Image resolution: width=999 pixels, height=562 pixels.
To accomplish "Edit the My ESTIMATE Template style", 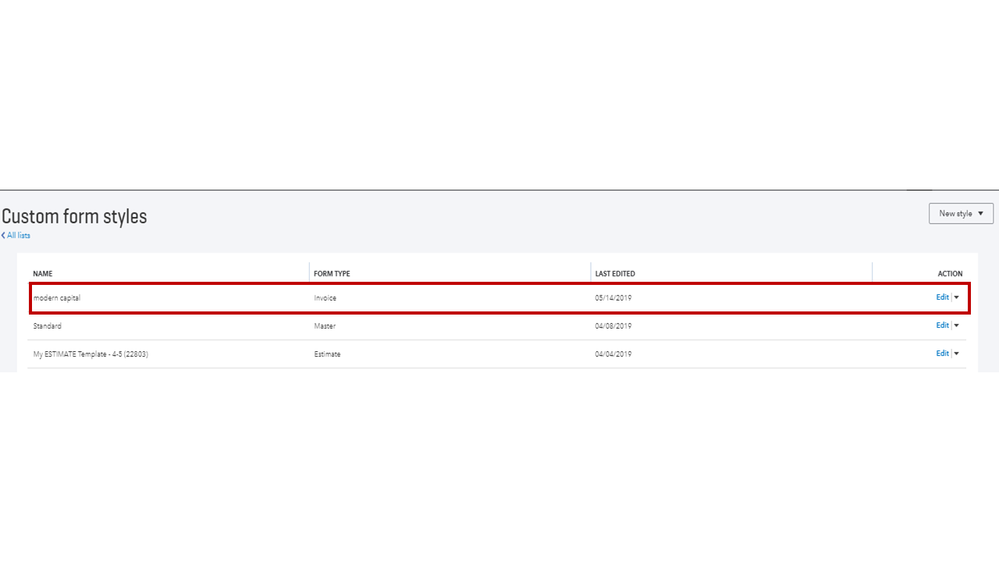I will pyautogui.click(x=942, y=353).
